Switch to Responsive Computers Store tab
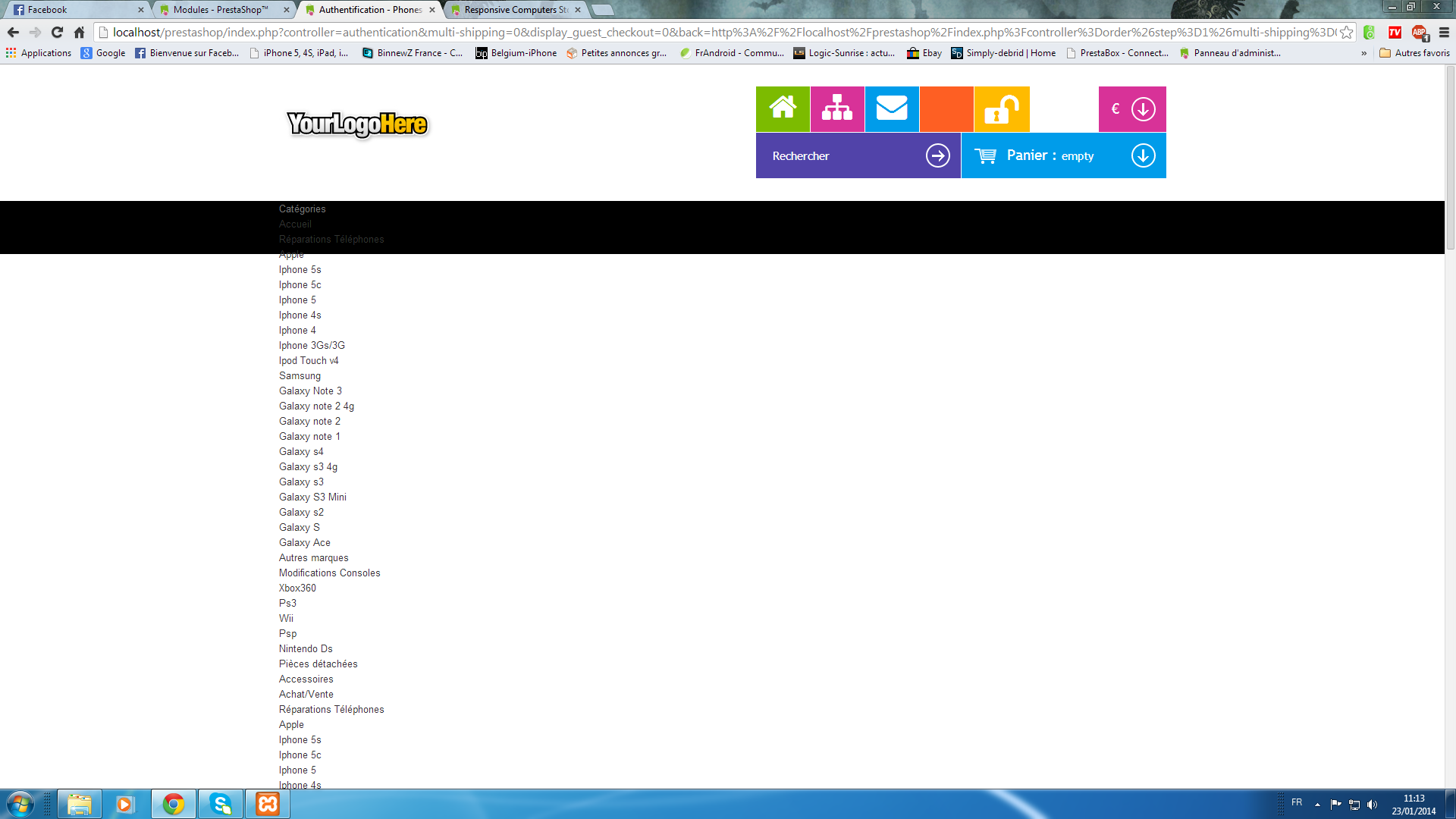This screenshot has width=1456, height=819. [516, 10]
